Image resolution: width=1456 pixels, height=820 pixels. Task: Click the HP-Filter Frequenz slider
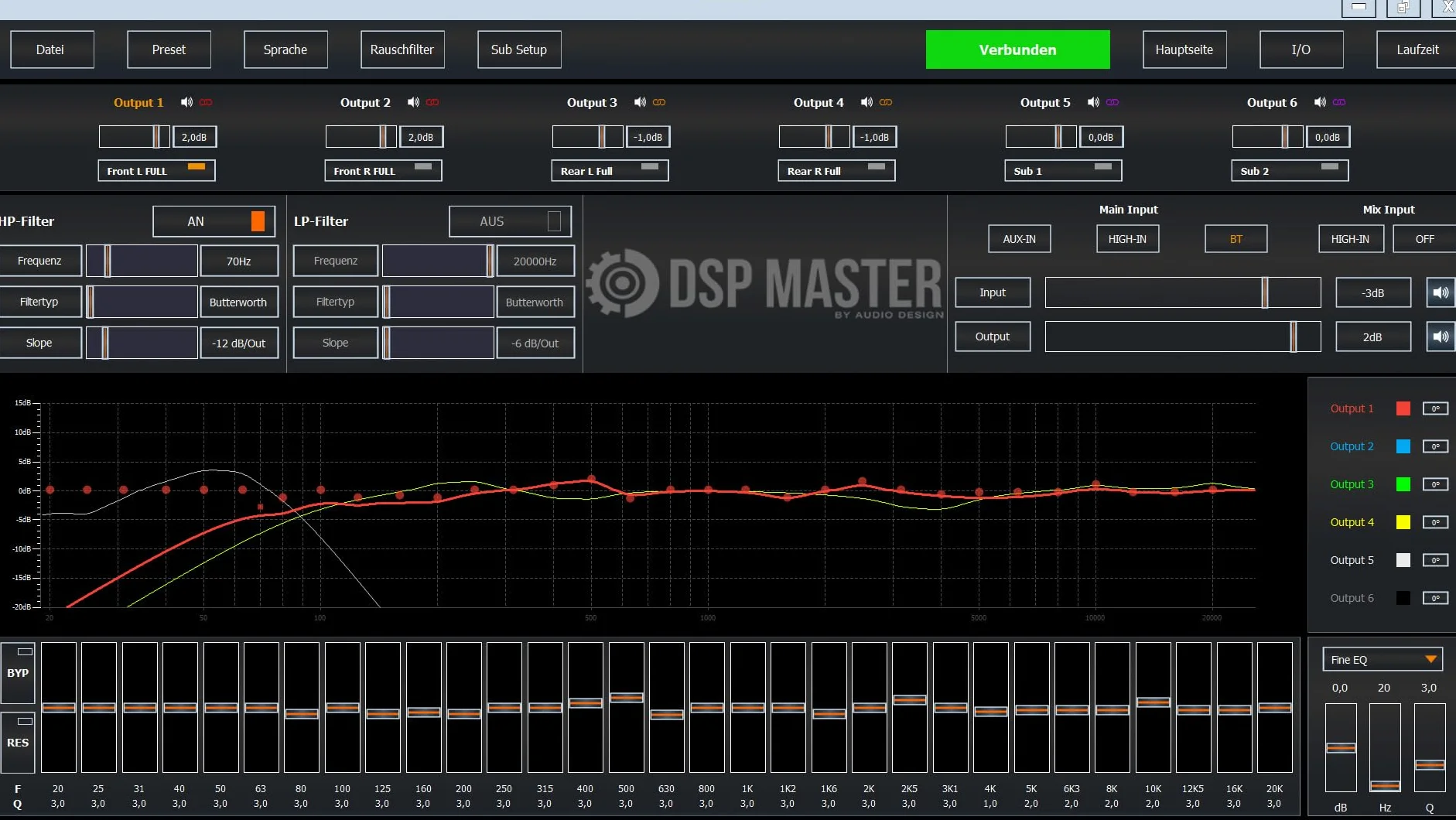(142, 261)
